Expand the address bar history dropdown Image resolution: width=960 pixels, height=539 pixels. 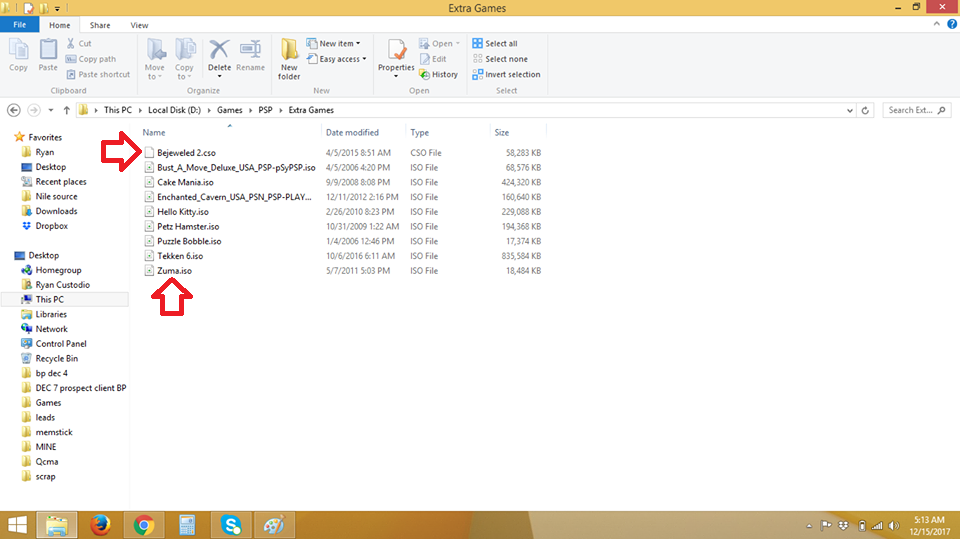pos(850,110)
